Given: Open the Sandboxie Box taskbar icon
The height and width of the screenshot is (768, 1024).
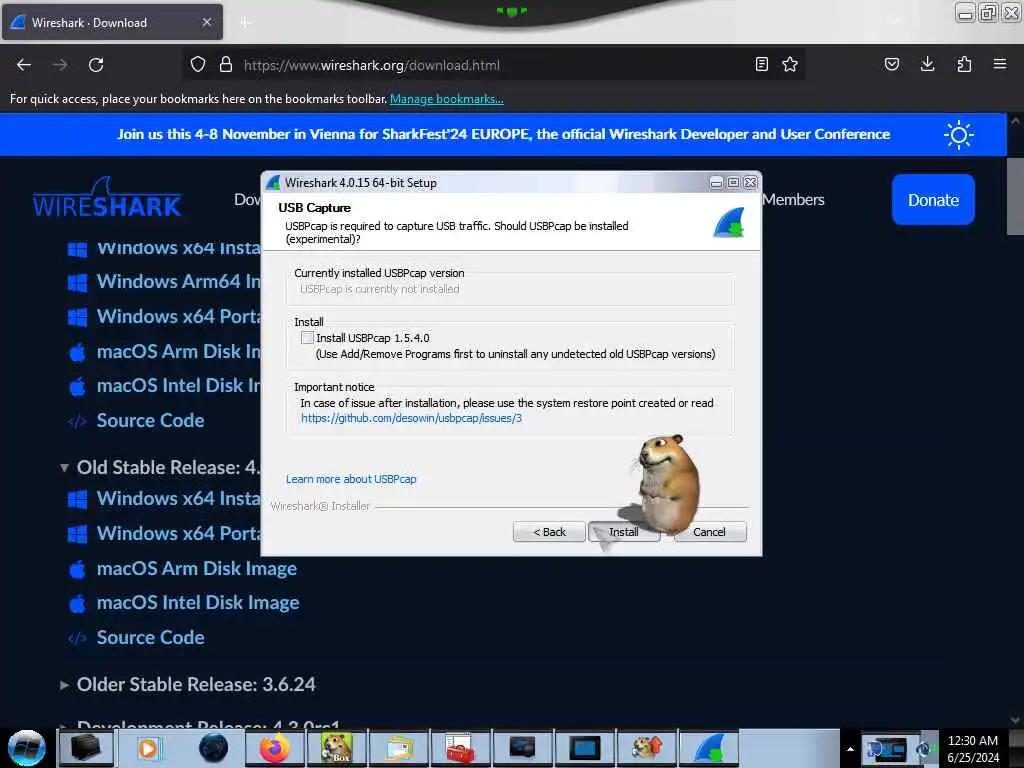Looking at the screenshot, I should 336,748.
